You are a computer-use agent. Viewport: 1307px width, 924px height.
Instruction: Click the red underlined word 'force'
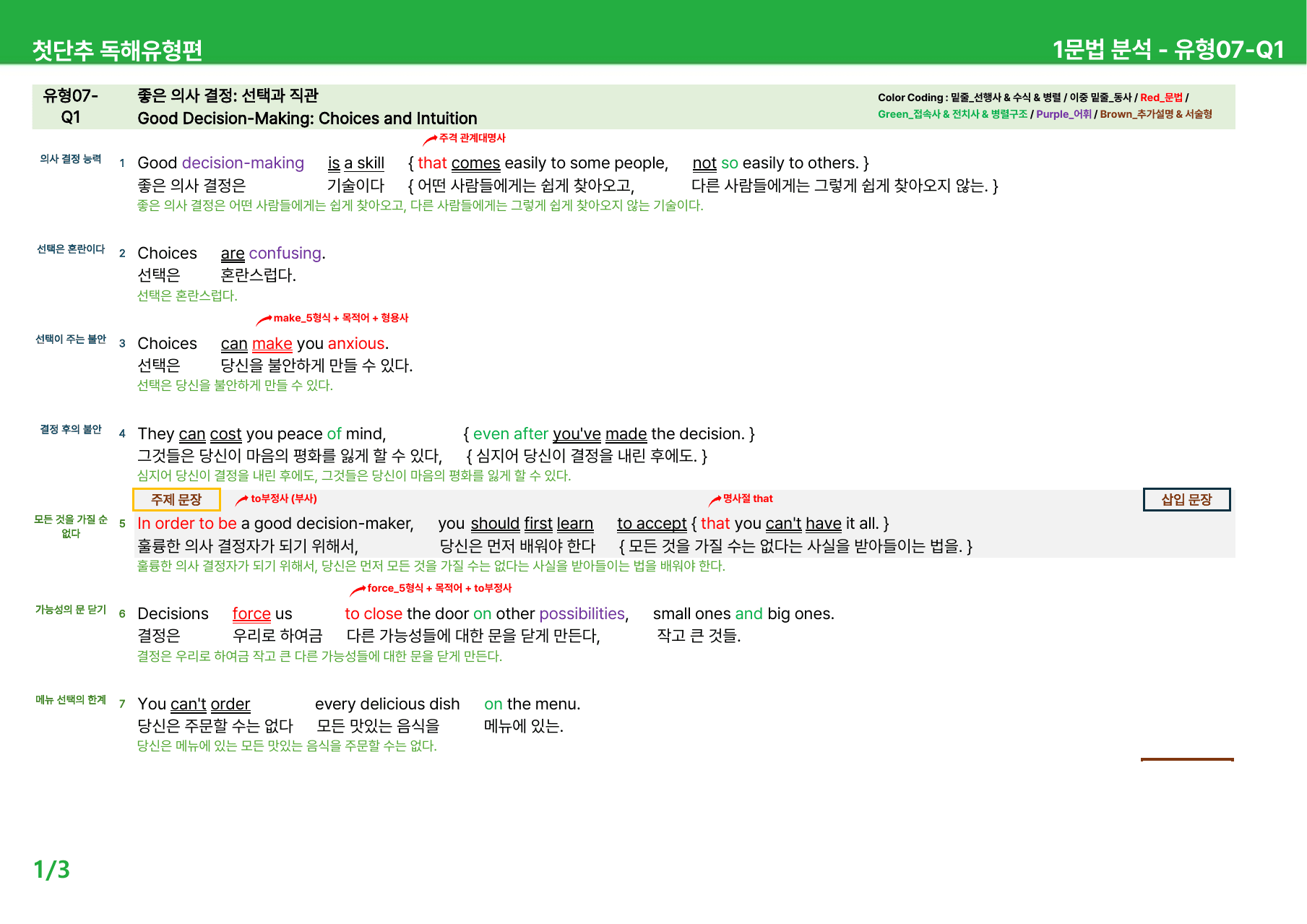(251, 614)
